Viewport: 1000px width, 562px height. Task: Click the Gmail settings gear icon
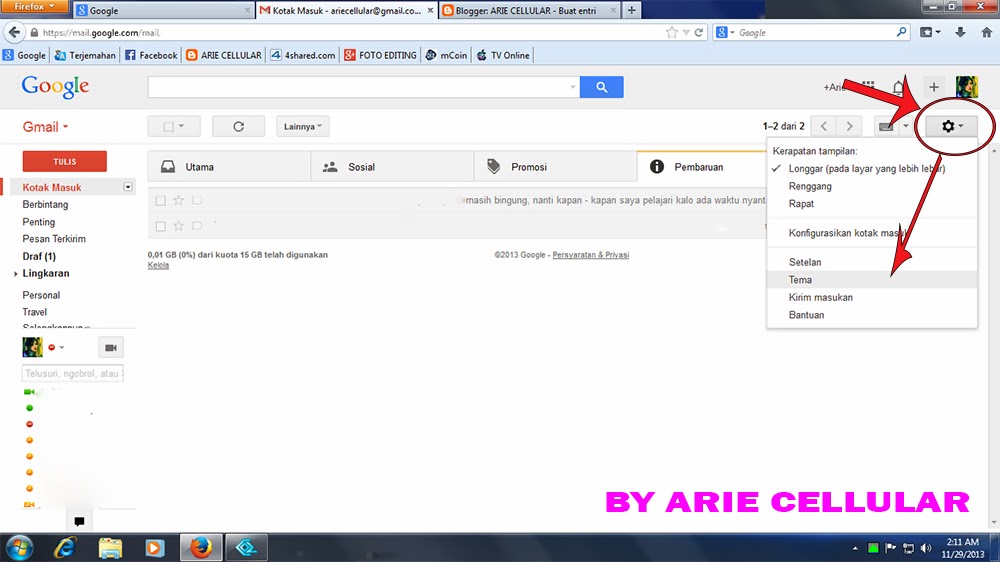coord(948,126)
